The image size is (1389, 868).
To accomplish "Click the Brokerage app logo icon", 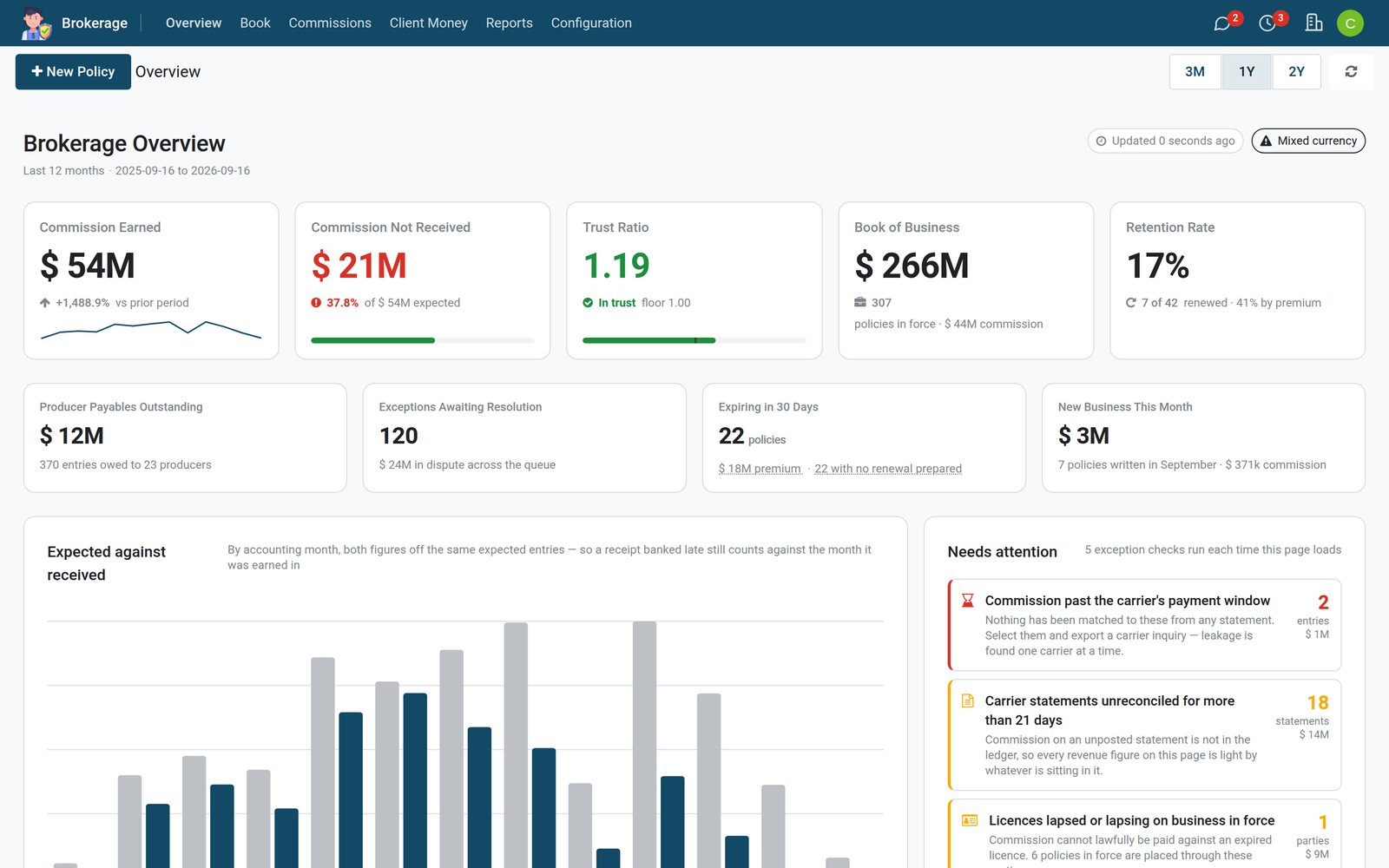I will click(36, 23).
